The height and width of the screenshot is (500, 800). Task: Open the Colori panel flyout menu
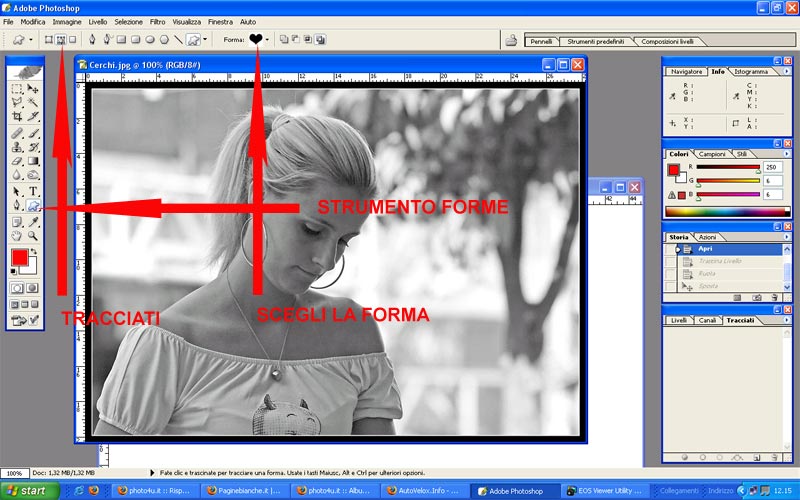(x=786, y=154)
